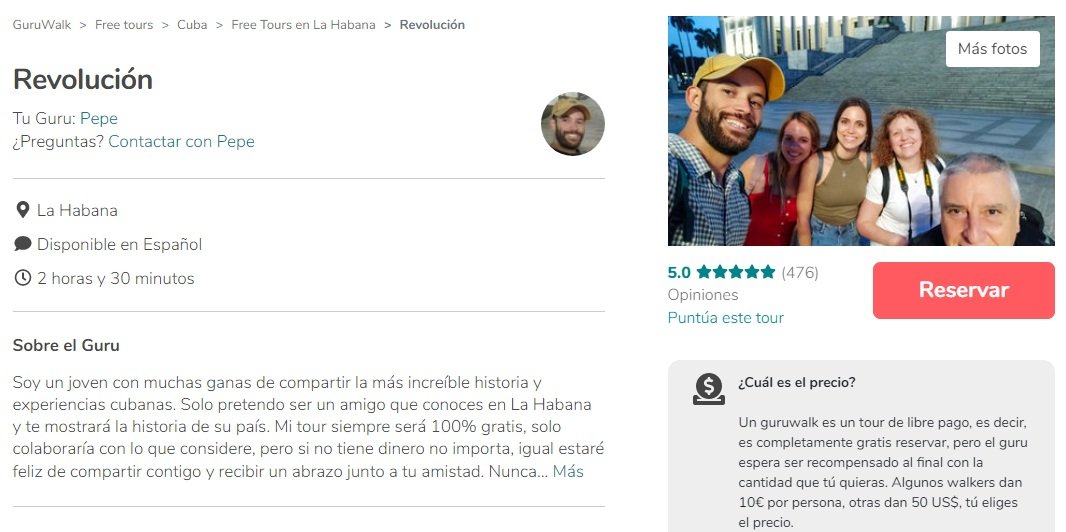Open the Opiniones reviews label
The height and width of the screenshot is (532, 1066).
(x=703, y=295)
